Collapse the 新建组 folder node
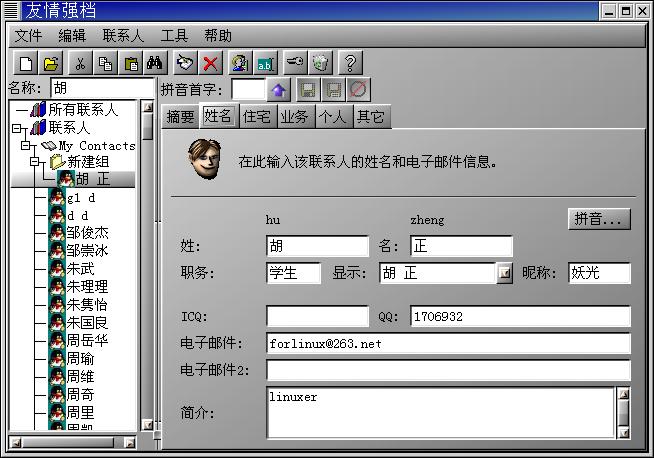The height and width of the screenshot is (458, 654). (x=34, y=162)
